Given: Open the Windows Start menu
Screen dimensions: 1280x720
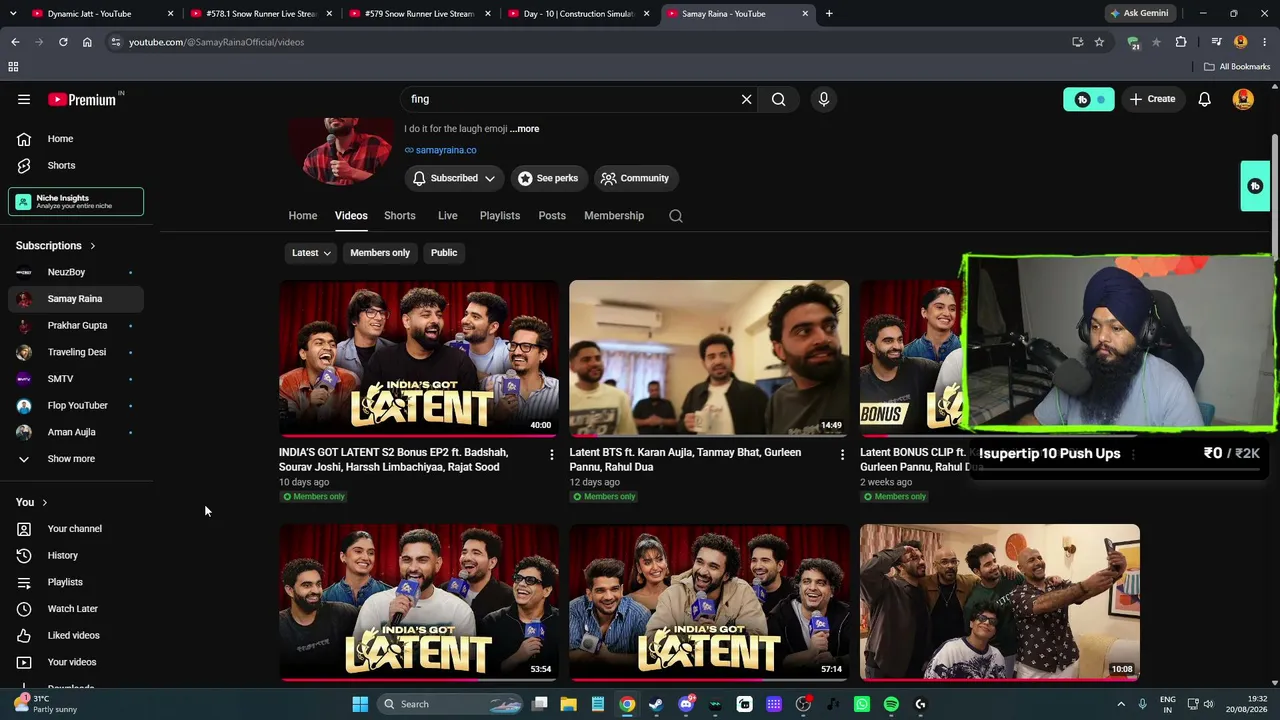Looking at the screenshot, I should (360, 704).
